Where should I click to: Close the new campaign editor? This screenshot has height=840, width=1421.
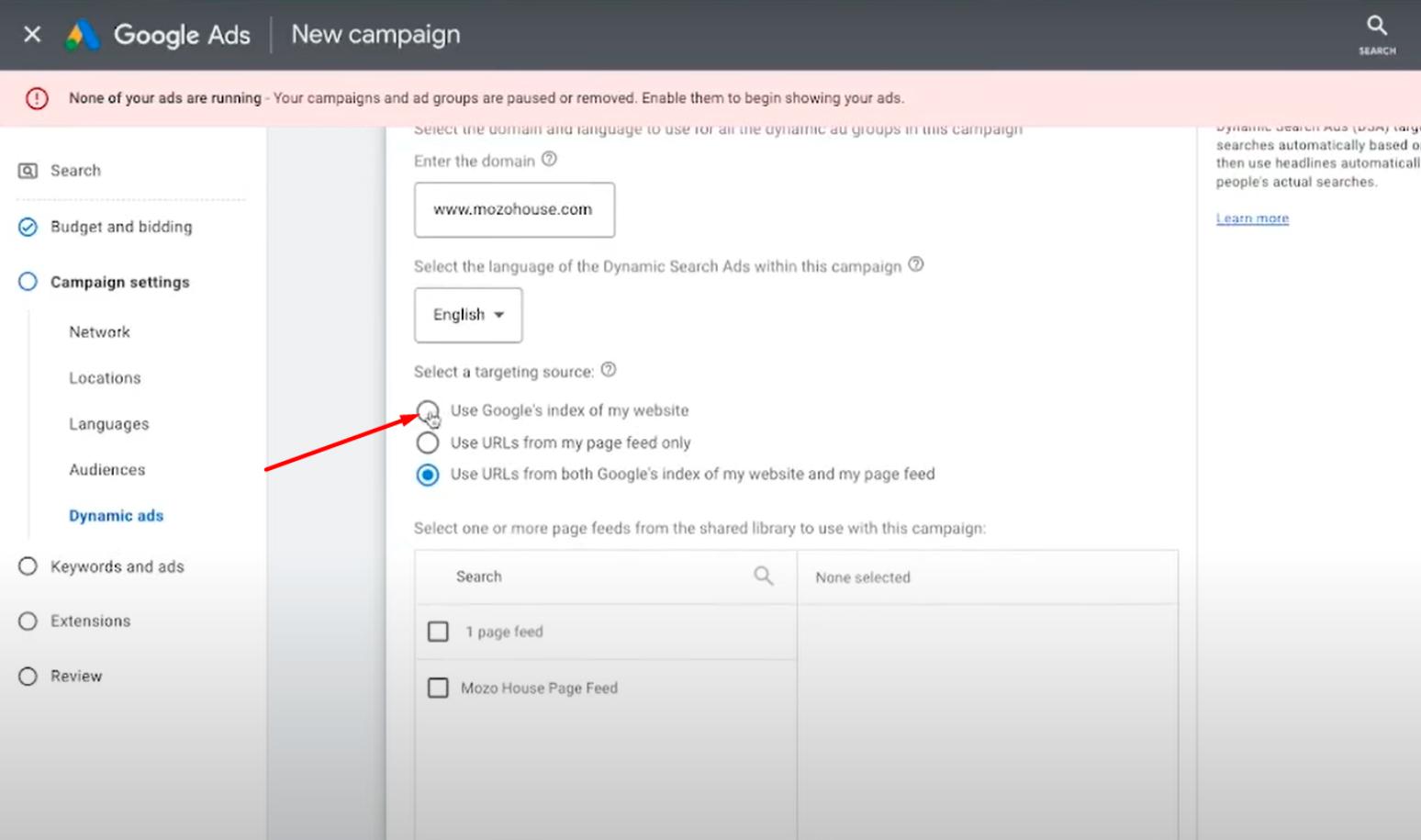[x=32, y=35]
